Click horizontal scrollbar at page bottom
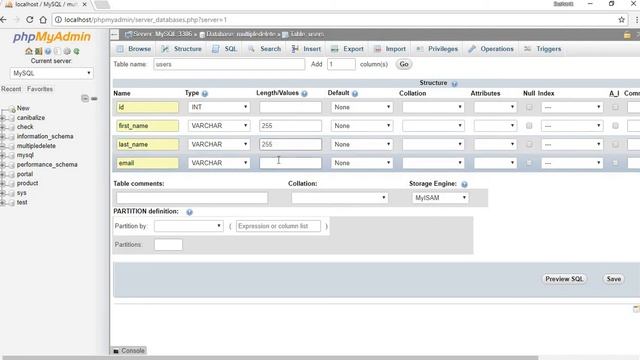This screenshot has height=360, width=640. click(x=269, y=358)
